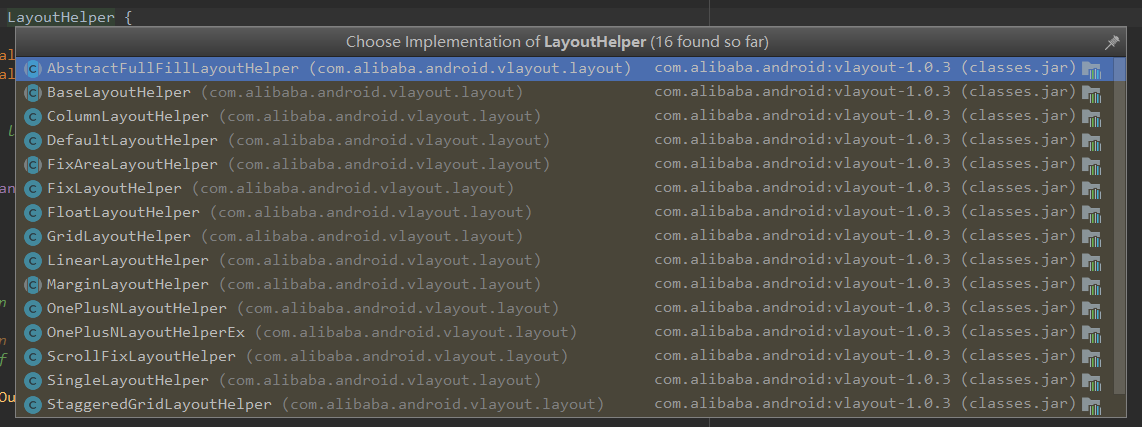Image resolution: width=1142 pixels, height=427 pixels.
Task: Click library icon in OnePlusNLayoutHelperEx row
Action: (x=1091, y=334)
